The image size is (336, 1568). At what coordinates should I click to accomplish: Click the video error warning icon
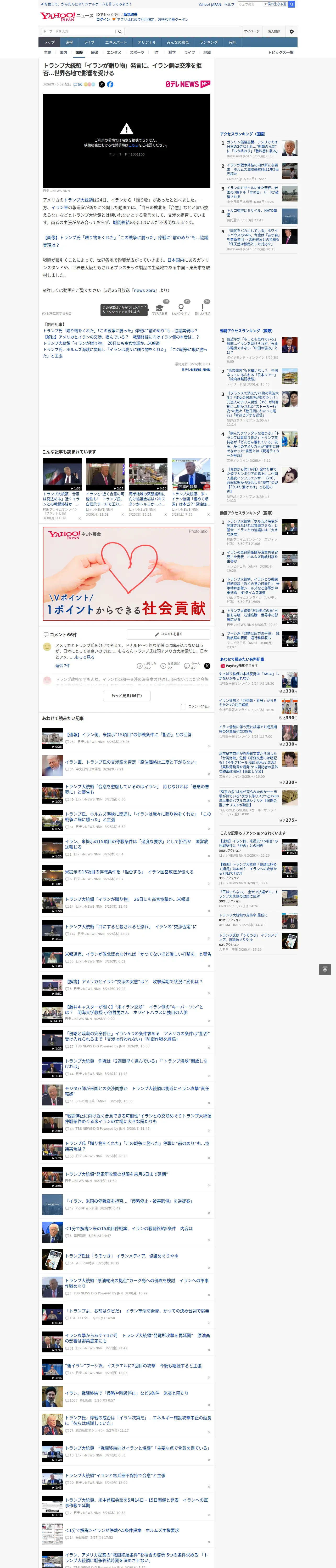(126, 129)
